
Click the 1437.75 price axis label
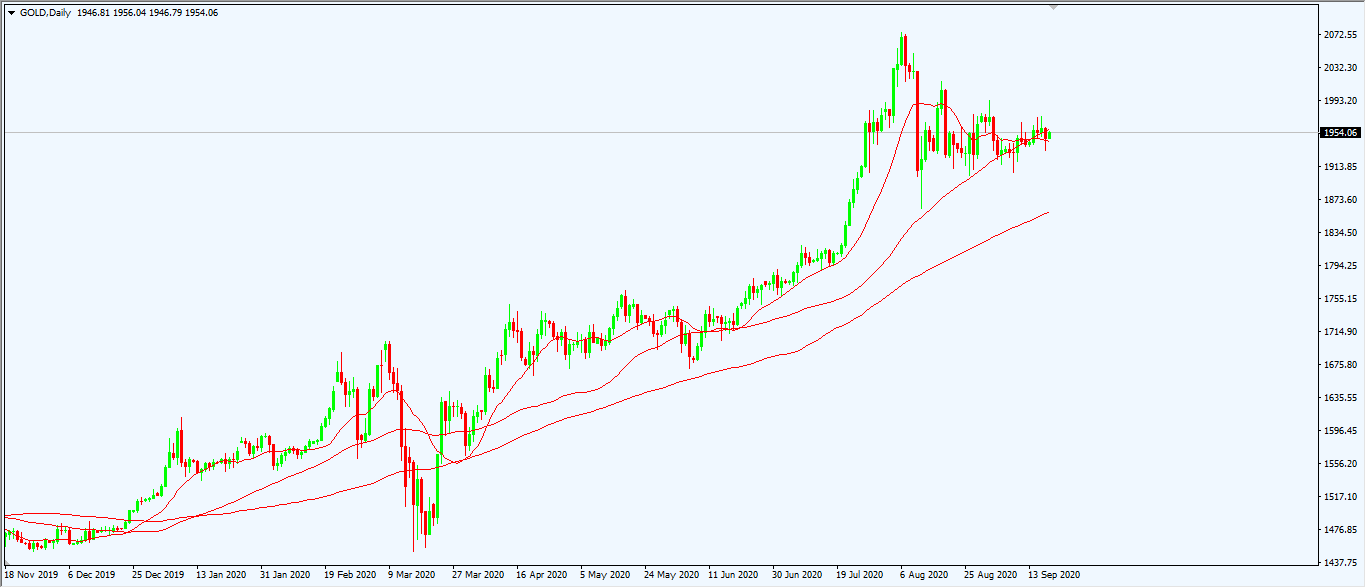pyautogui.click(x=1340, y=563)
